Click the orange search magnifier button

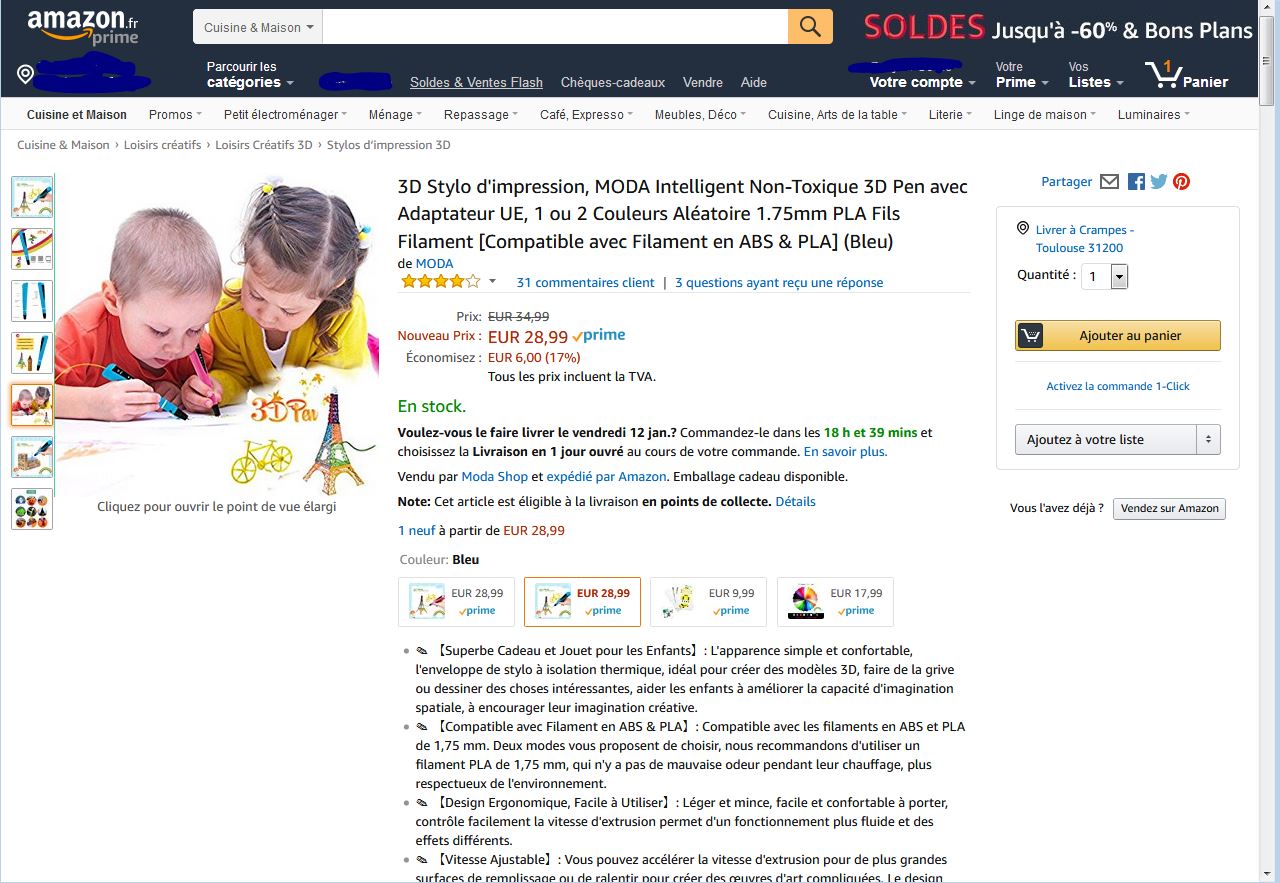[x=810, y=27]
